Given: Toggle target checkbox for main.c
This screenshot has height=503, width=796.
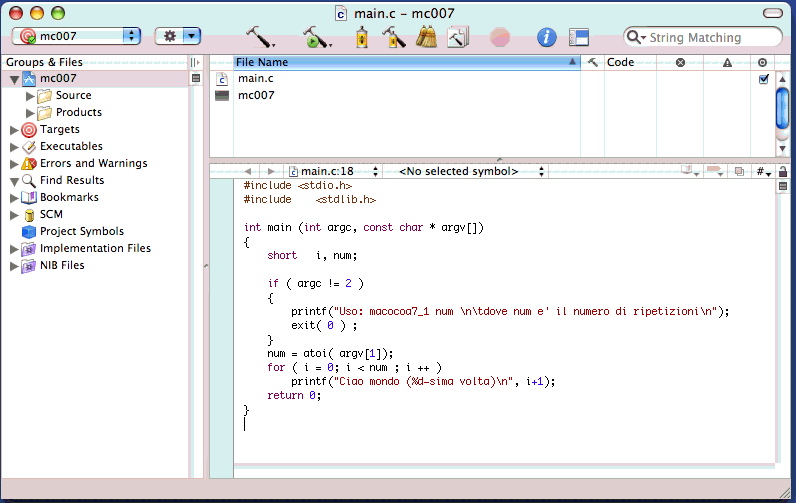Looking at the screenshot, I should (x=764, y=79).
